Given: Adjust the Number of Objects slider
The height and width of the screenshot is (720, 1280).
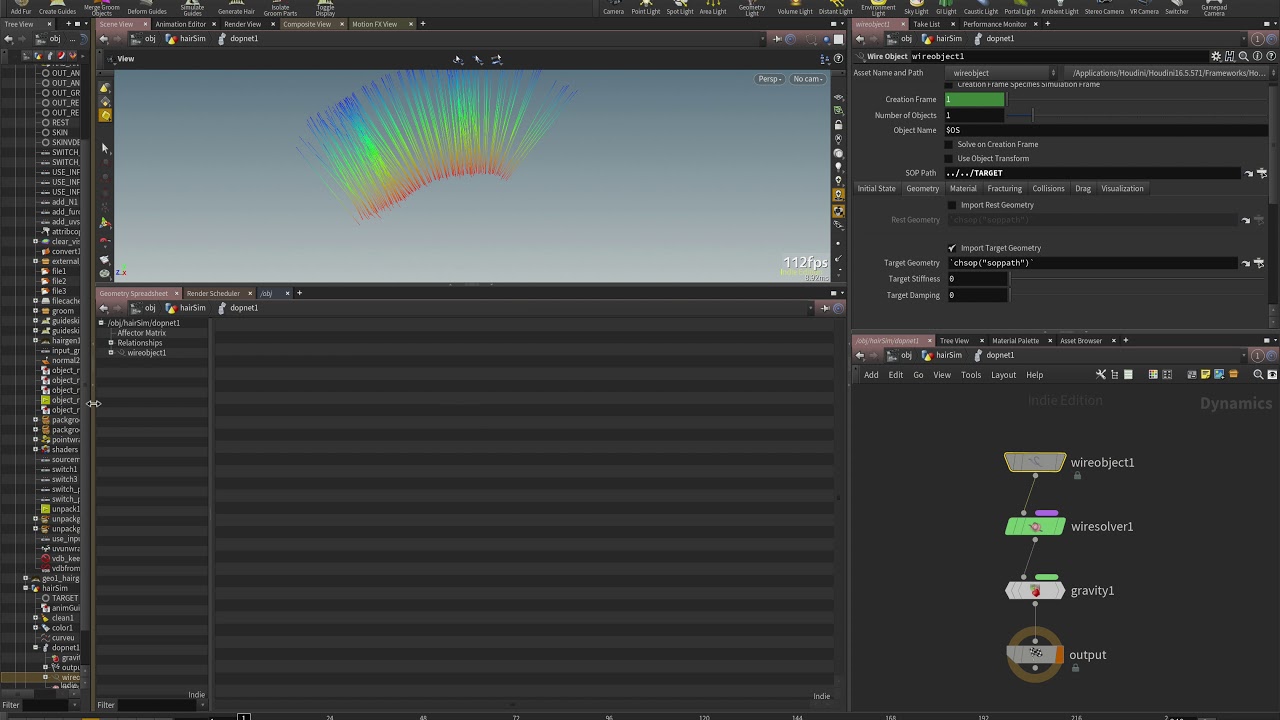Looking at the screenshot, I should [x=1033, y=115].
